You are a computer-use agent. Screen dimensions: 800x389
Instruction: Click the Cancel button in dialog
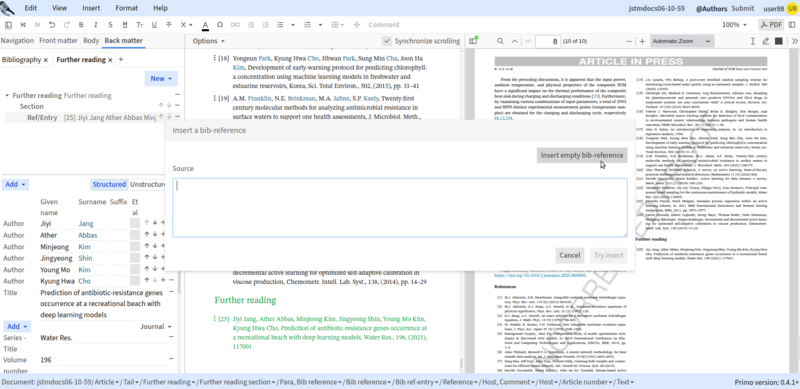569,255
